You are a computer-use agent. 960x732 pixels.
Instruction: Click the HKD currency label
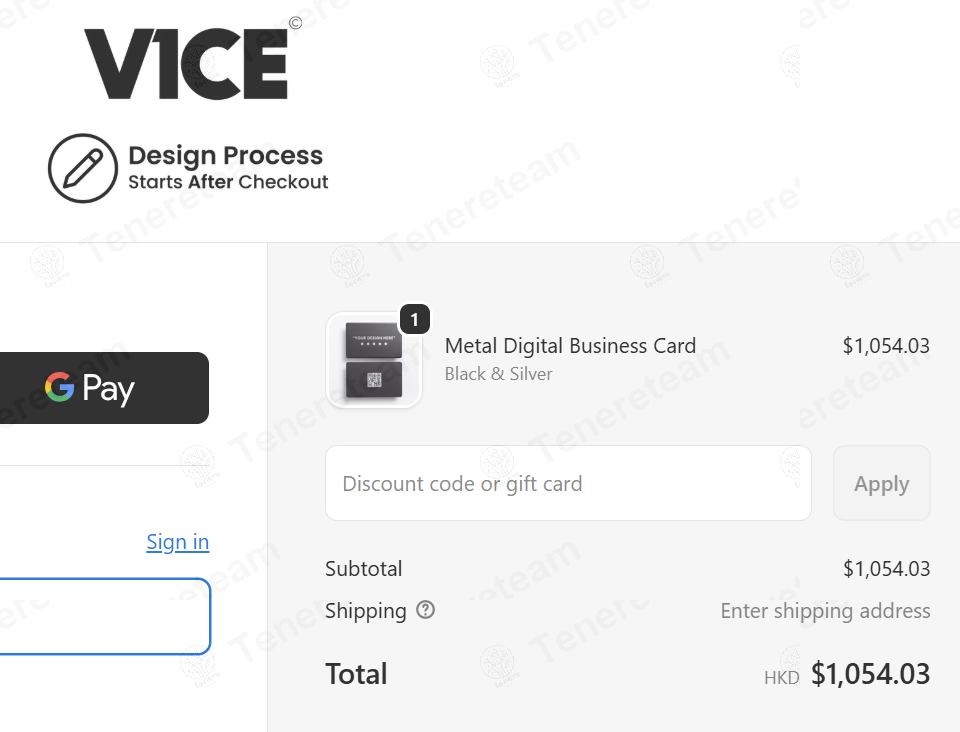(x=781, y=678)
